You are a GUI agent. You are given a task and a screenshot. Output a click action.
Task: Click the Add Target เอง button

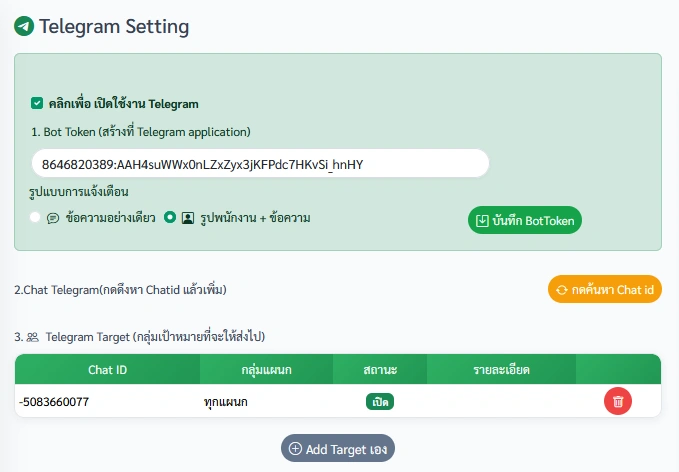click(338, 449)
